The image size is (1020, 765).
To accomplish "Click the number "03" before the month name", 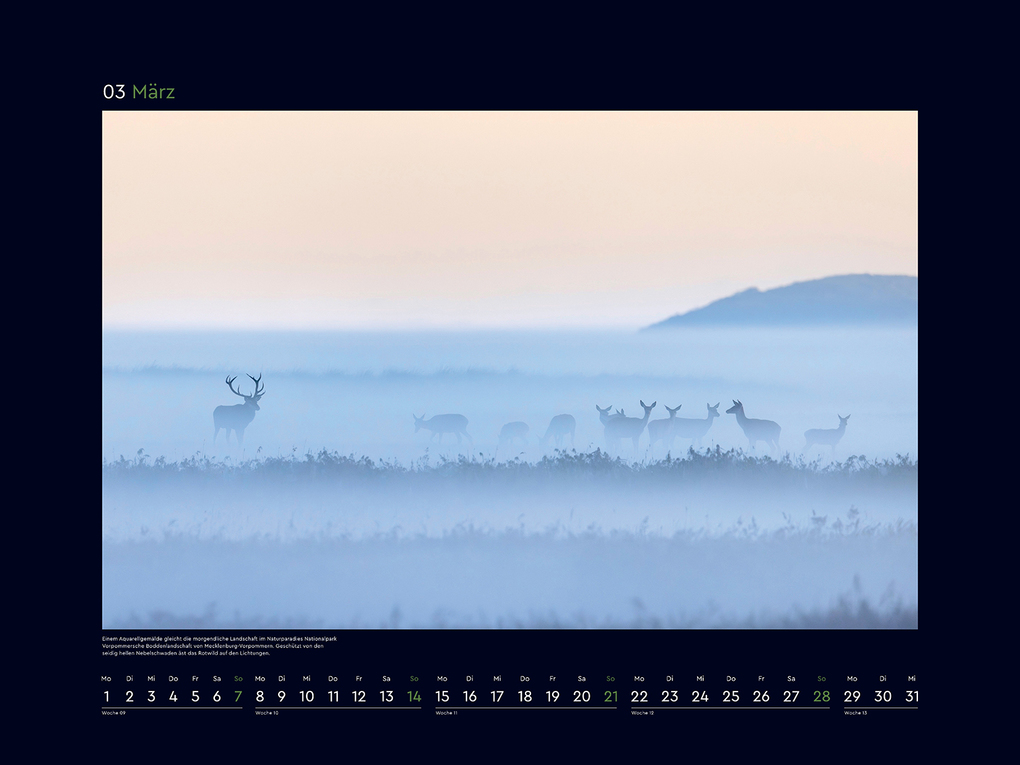I will click(114, 91).
